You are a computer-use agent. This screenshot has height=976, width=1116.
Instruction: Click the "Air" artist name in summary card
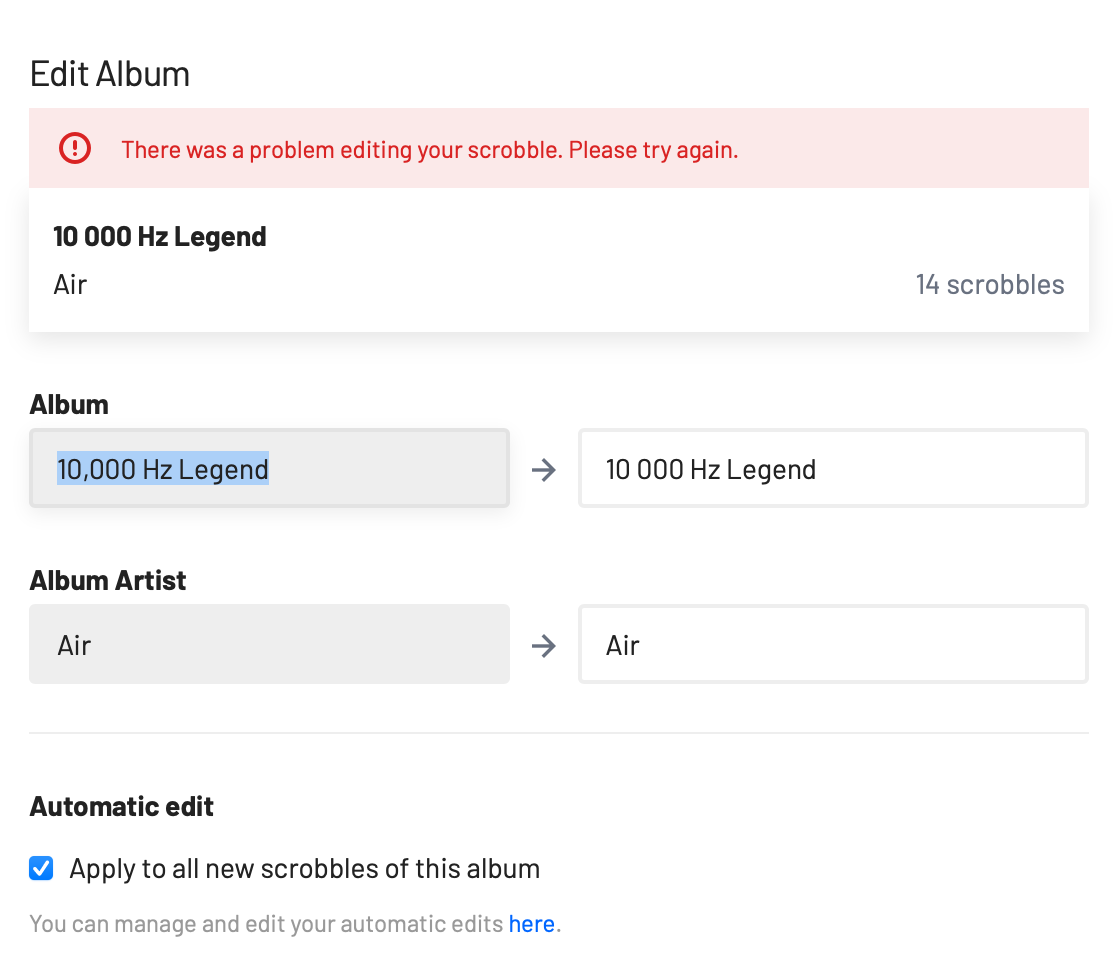70,285
